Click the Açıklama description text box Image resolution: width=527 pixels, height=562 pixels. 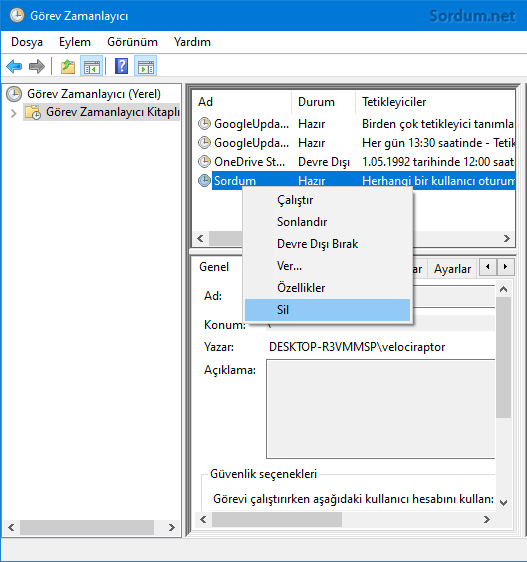tap(381, 409)
